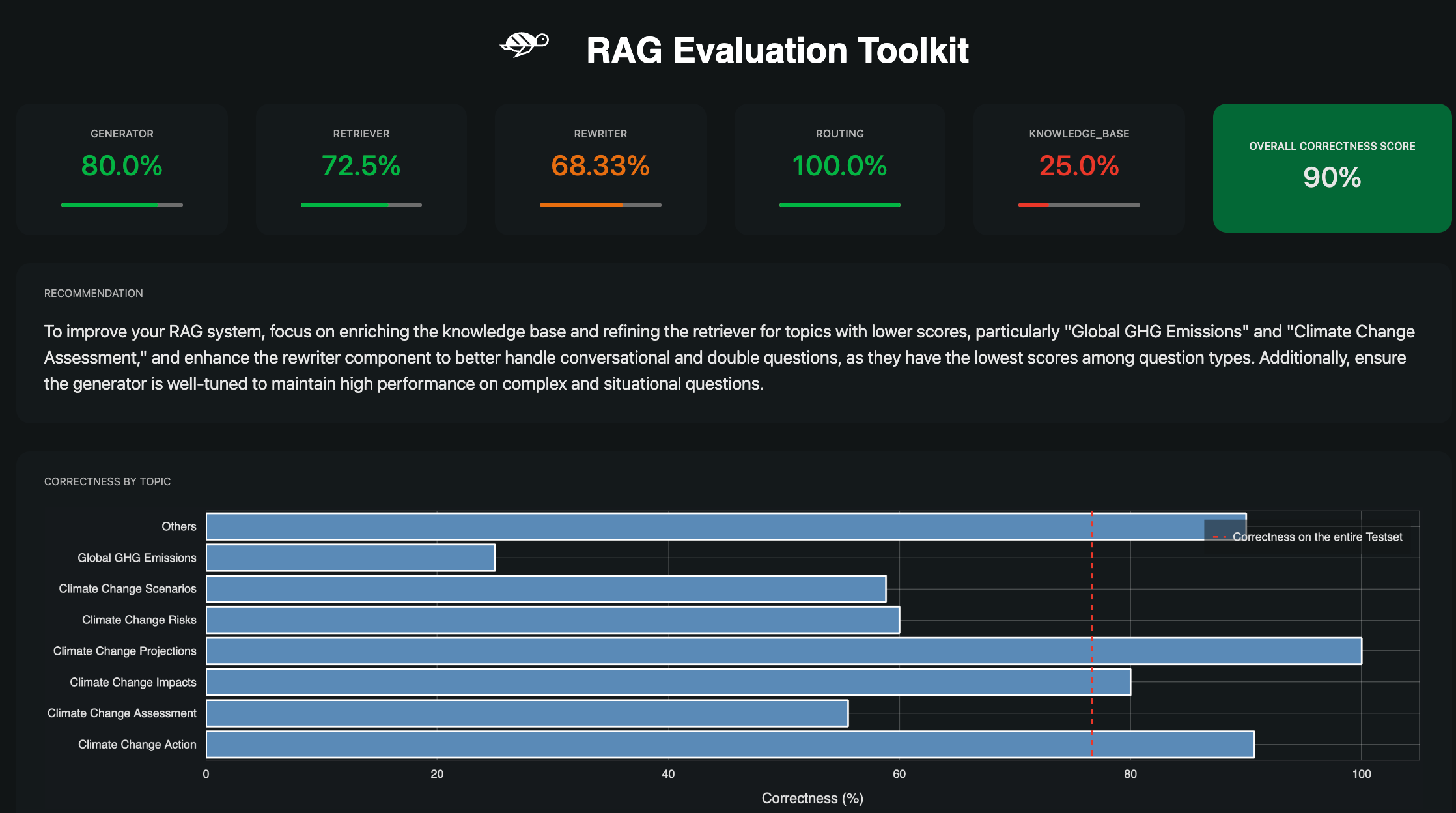
Task: Click the Correctness (%) axis label
Action: click(x=812, y=798)
